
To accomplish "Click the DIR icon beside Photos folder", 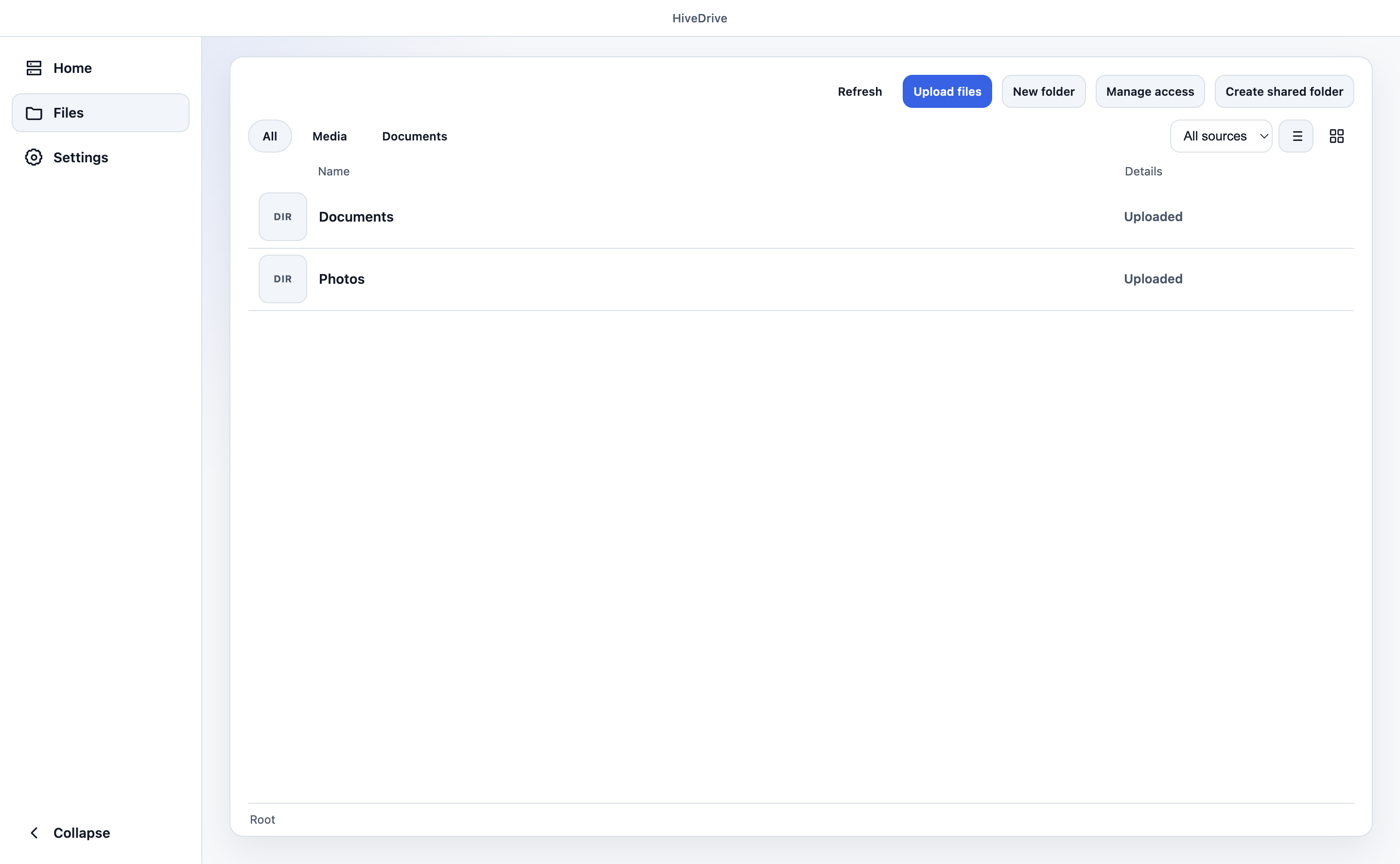I will 282,279.
